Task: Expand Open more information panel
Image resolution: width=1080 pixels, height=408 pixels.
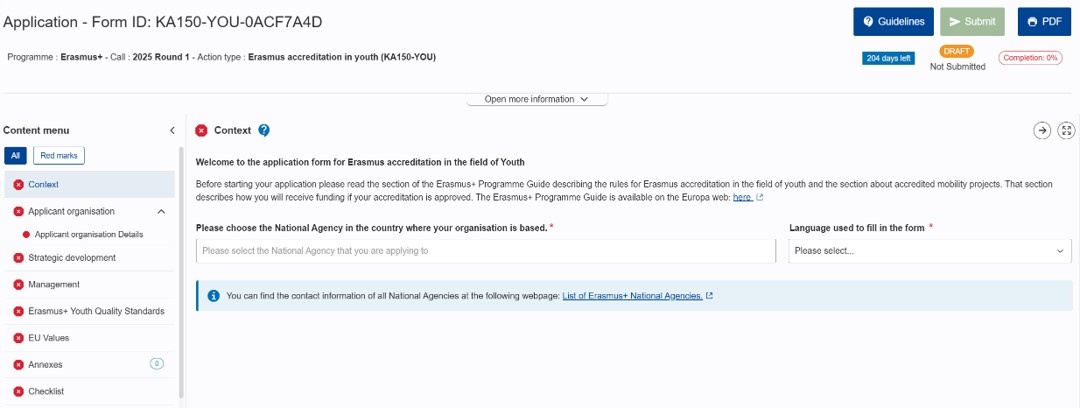Action: click(537, 99)
